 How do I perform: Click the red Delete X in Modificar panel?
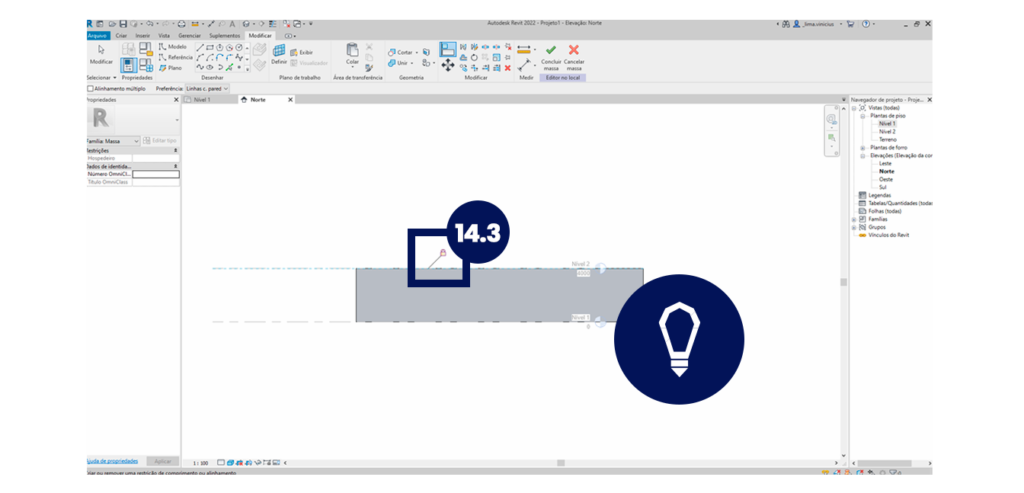(x=507, y=67)
